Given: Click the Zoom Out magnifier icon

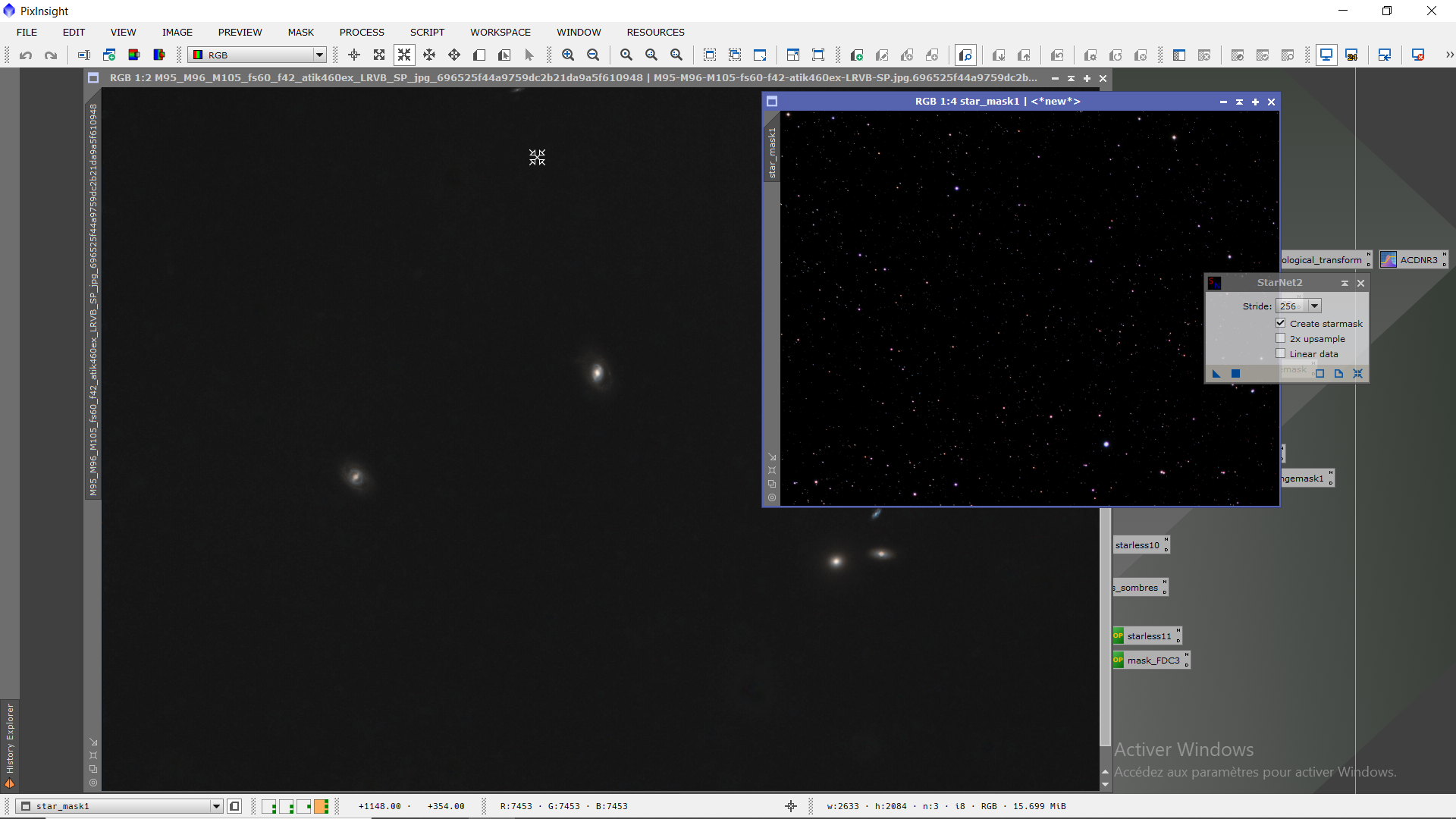Looking at the screenshot, I should pos(593,55).
